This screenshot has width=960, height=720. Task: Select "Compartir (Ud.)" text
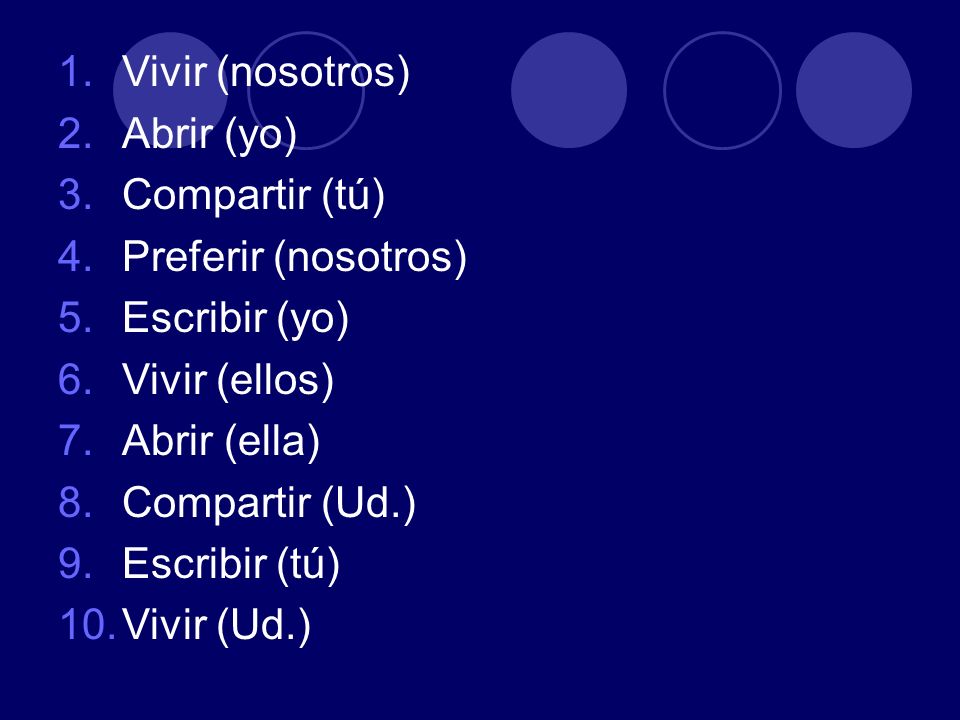point(269,503)
